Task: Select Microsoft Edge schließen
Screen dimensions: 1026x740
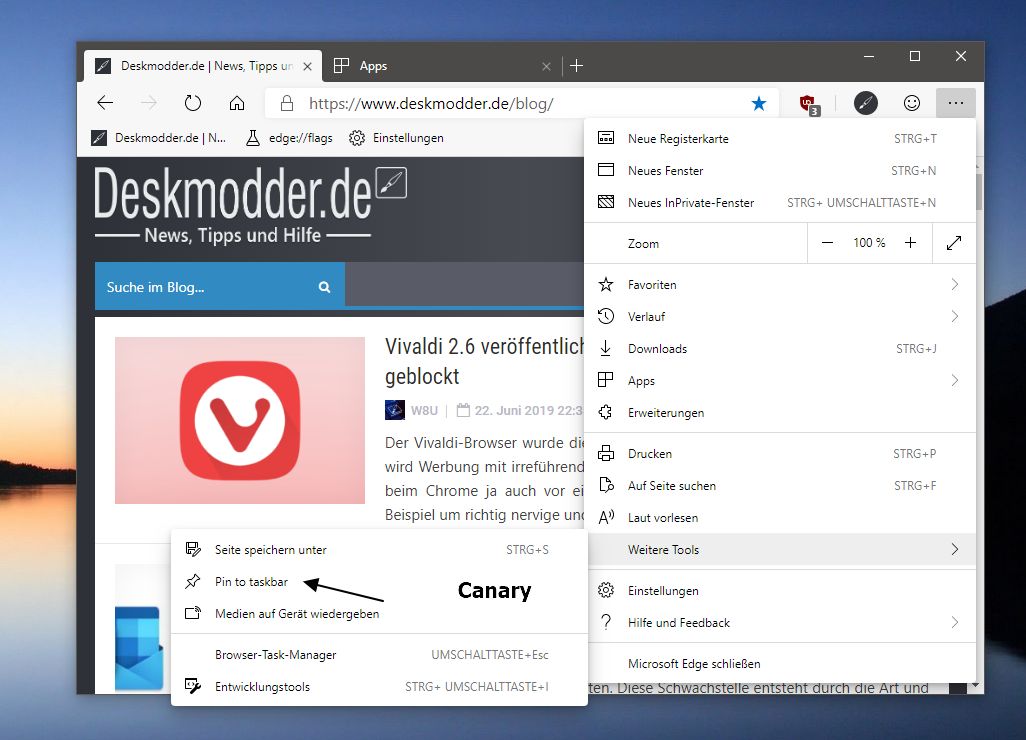Action: click(780, 664)
